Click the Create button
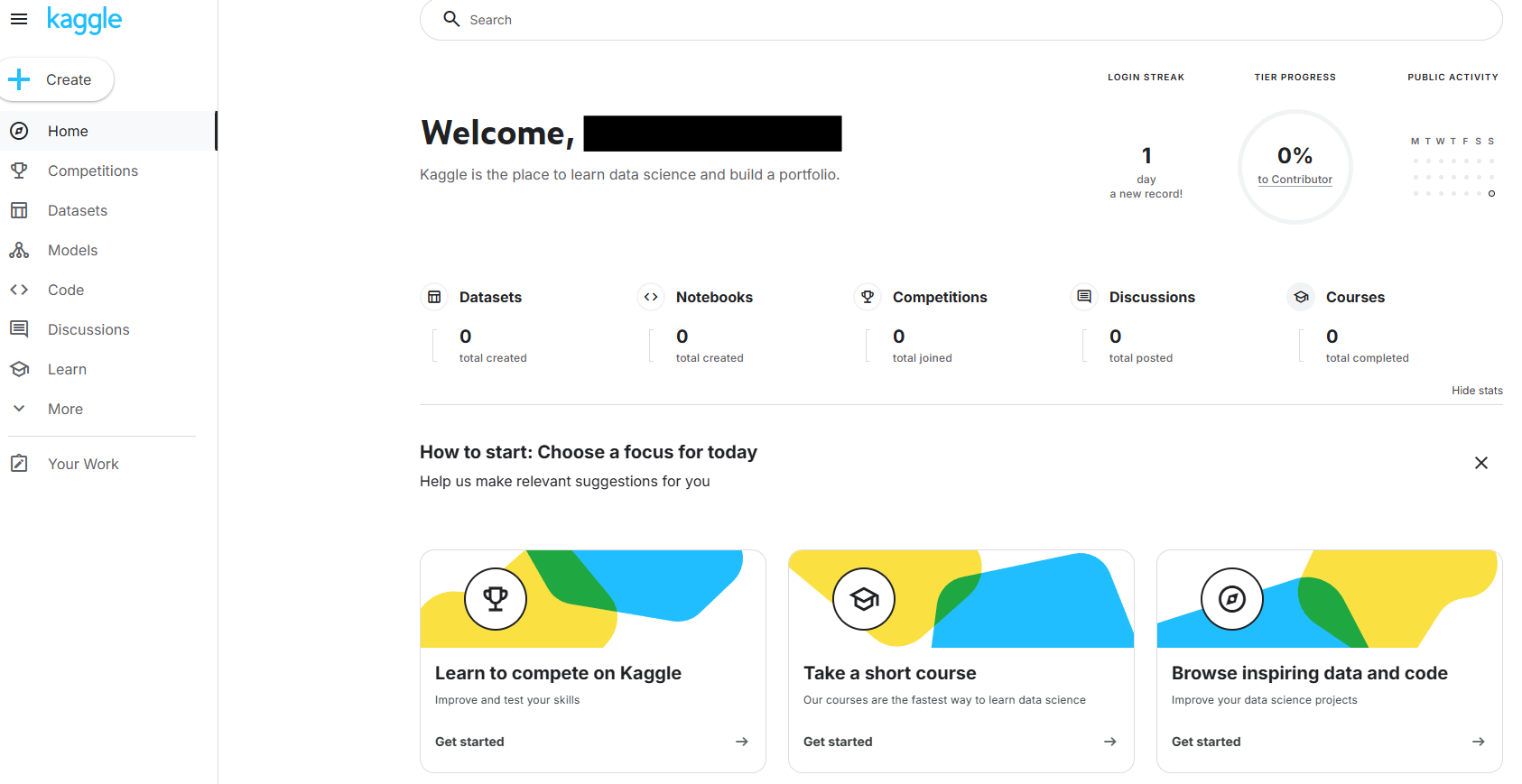The height and width of the screenshot is (784, 1522). 56,79
